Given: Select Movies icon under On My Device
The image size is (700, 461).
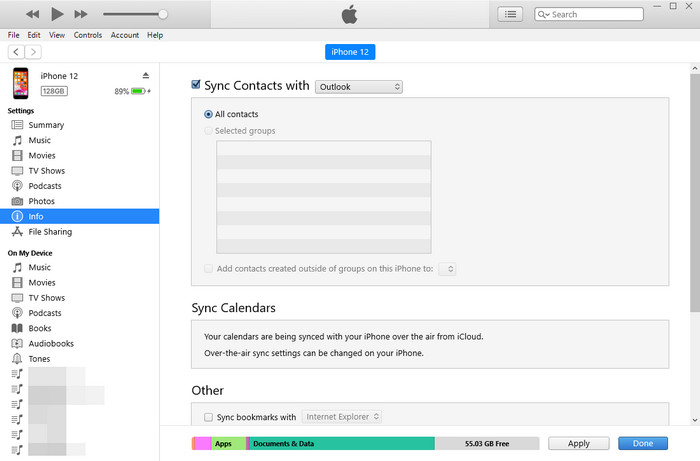Looking at the screenshot, I should tap(17, 282).
